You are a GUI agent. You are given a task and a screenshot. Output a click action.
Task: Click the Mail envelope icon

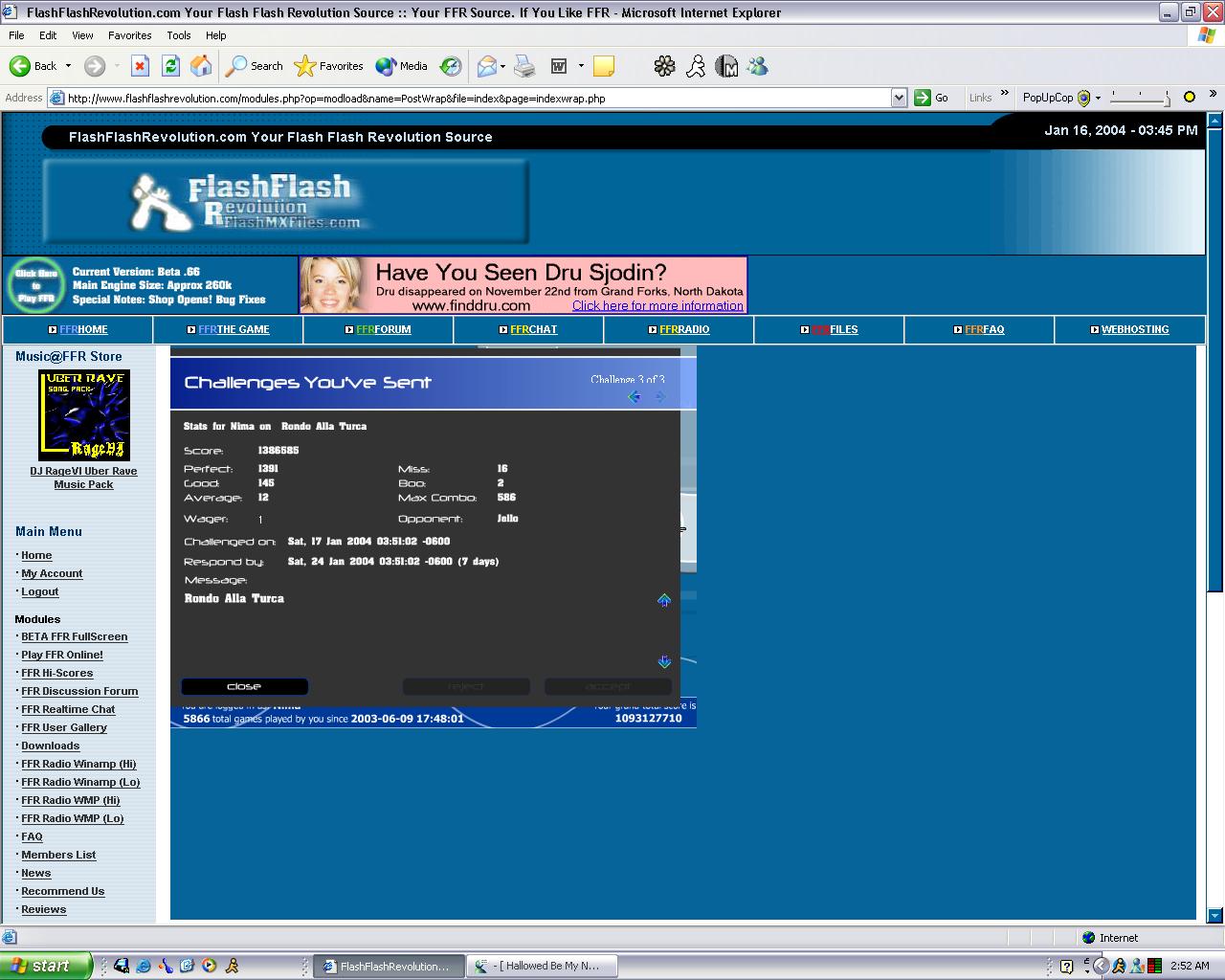click(x=486, y=66)
